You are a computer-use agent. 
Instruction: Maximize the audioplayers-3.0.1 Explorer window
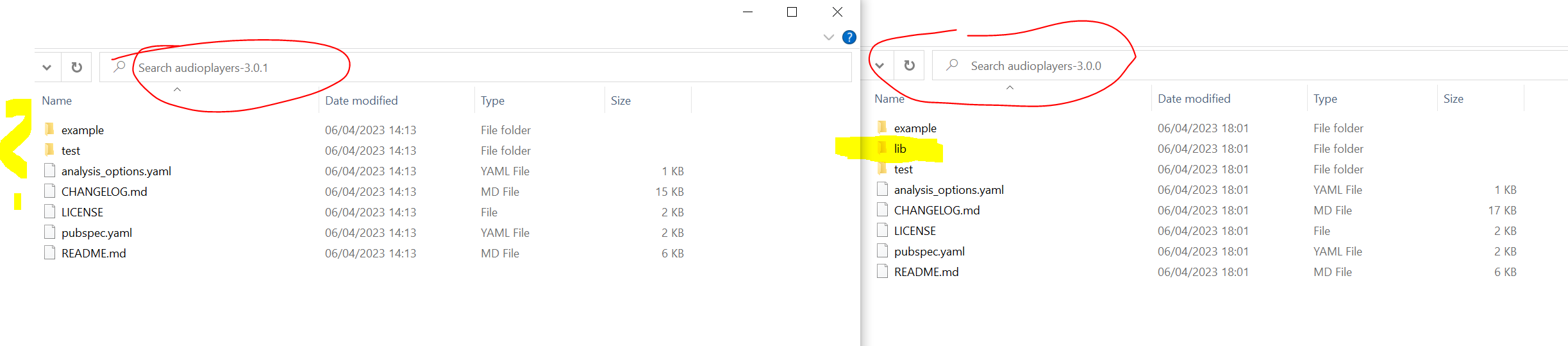point(792,12)
